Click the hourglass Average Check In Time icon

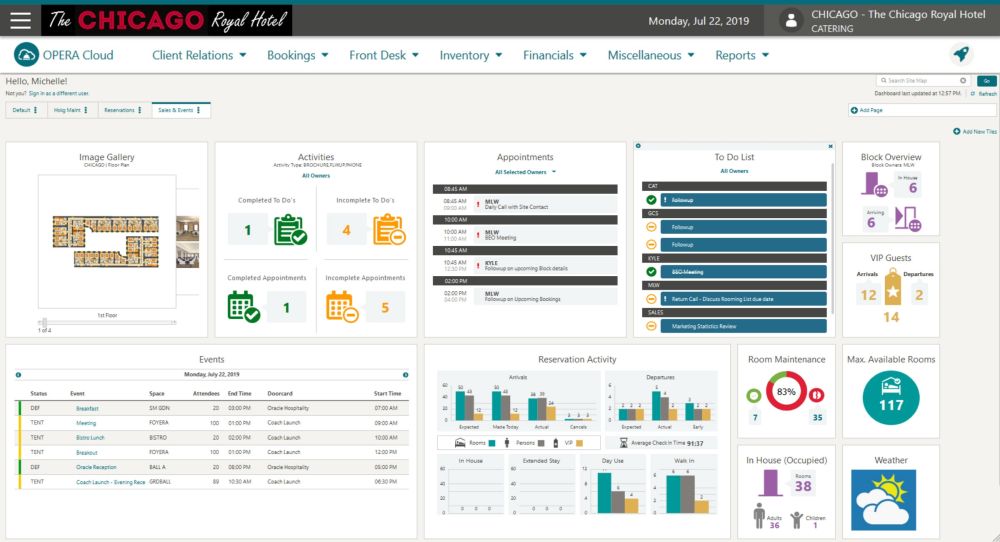click(x=624, y=443)
